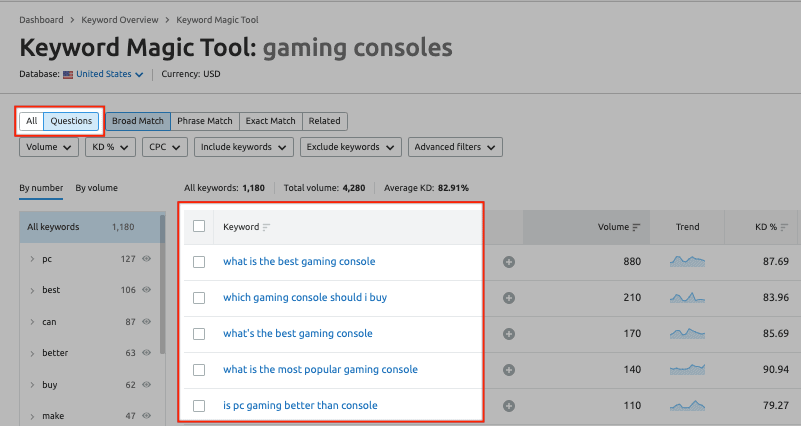
Task: Click the KD % column sort icon
Action: point(786,227)
